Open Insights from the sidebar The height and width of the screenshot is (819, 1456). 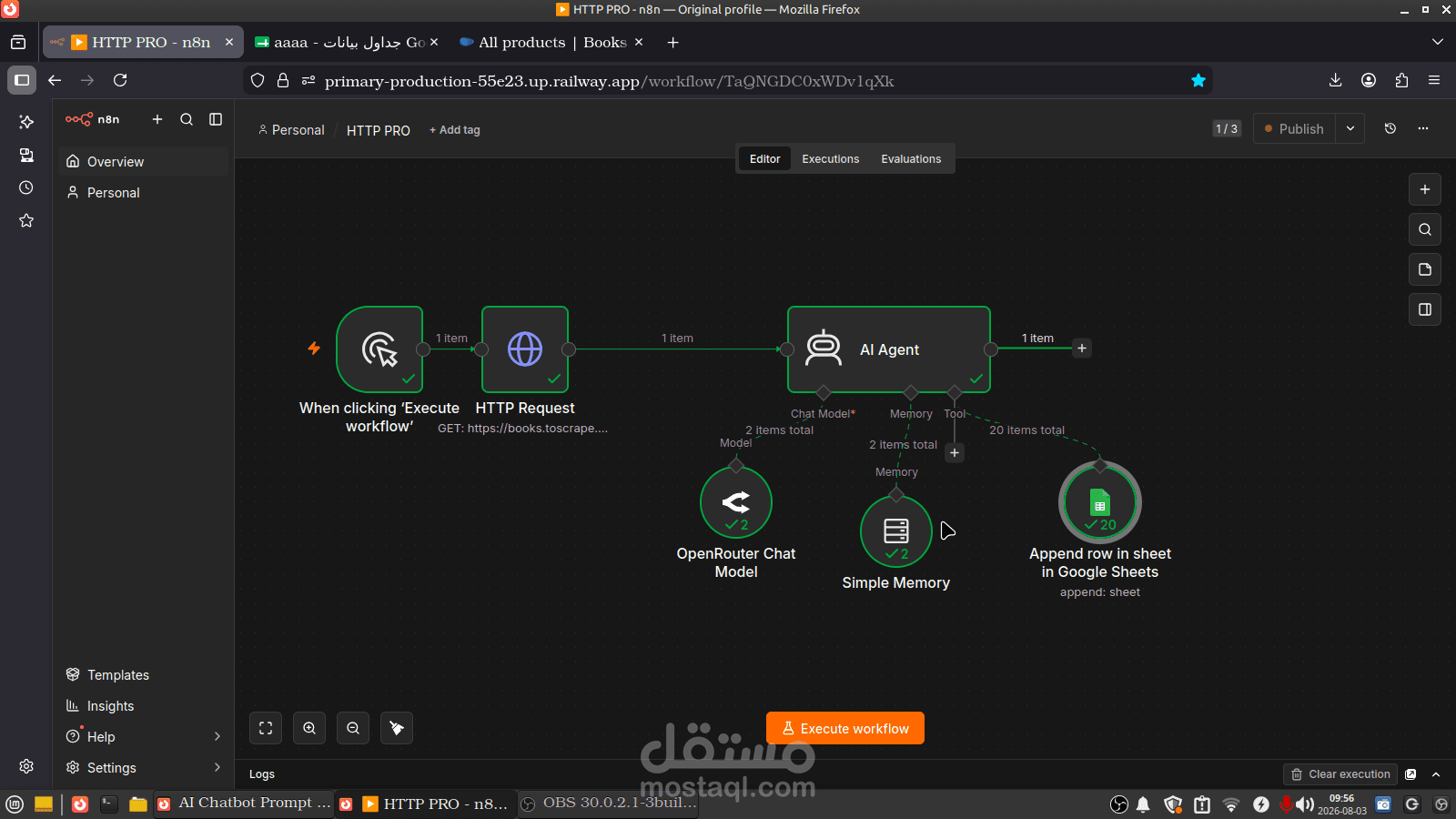point(144,705)
